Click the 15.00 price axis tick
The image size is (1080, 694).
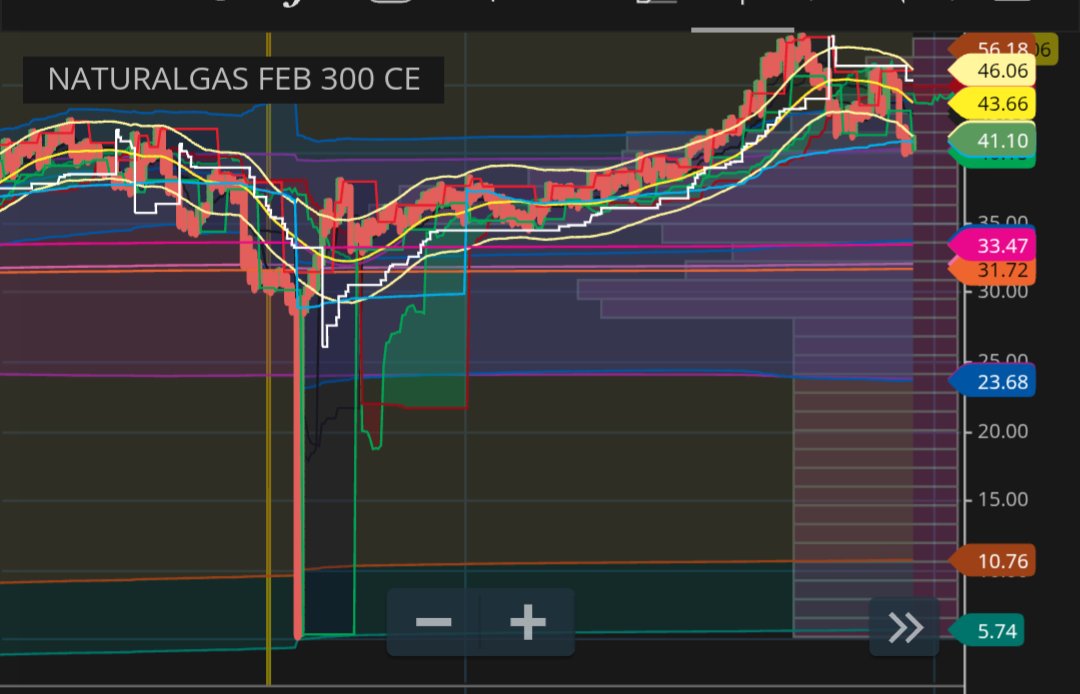(x=1002, y=499)
